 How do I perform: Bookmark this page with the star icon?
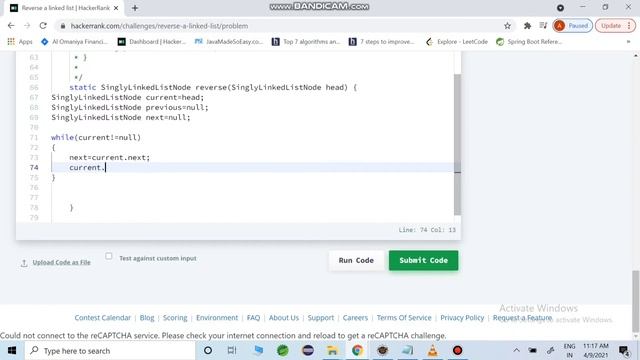pyautogui.click(x=507, y=26)
